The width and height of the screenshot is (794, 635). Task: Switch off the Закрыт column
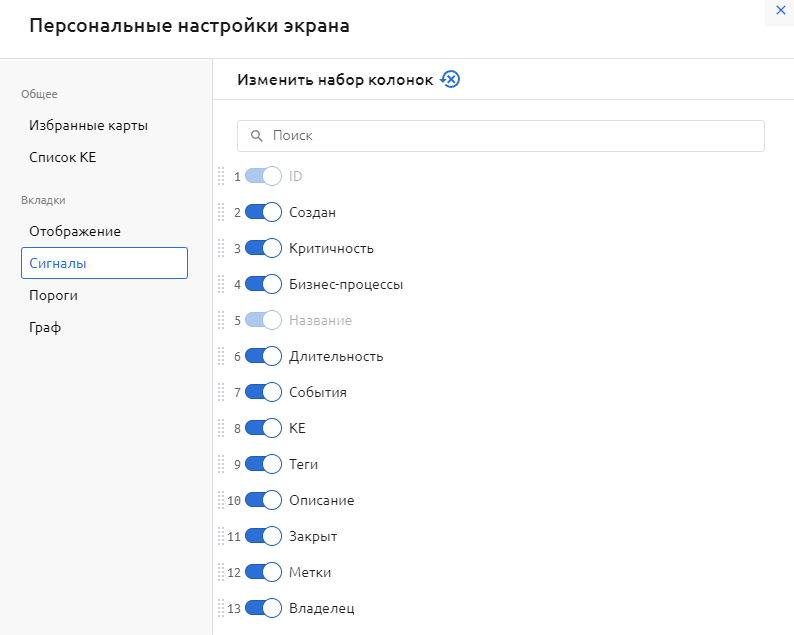tap(263, 536)
